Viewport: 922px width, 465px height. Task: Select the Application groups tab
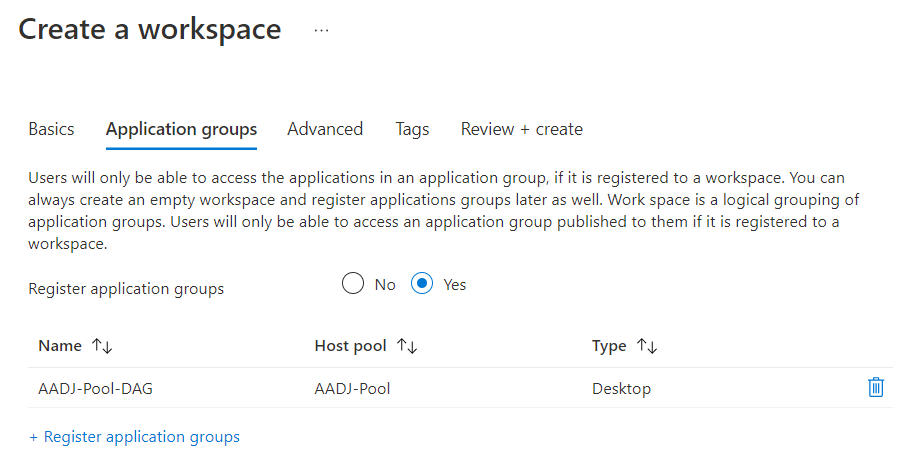tap(181, 129)
